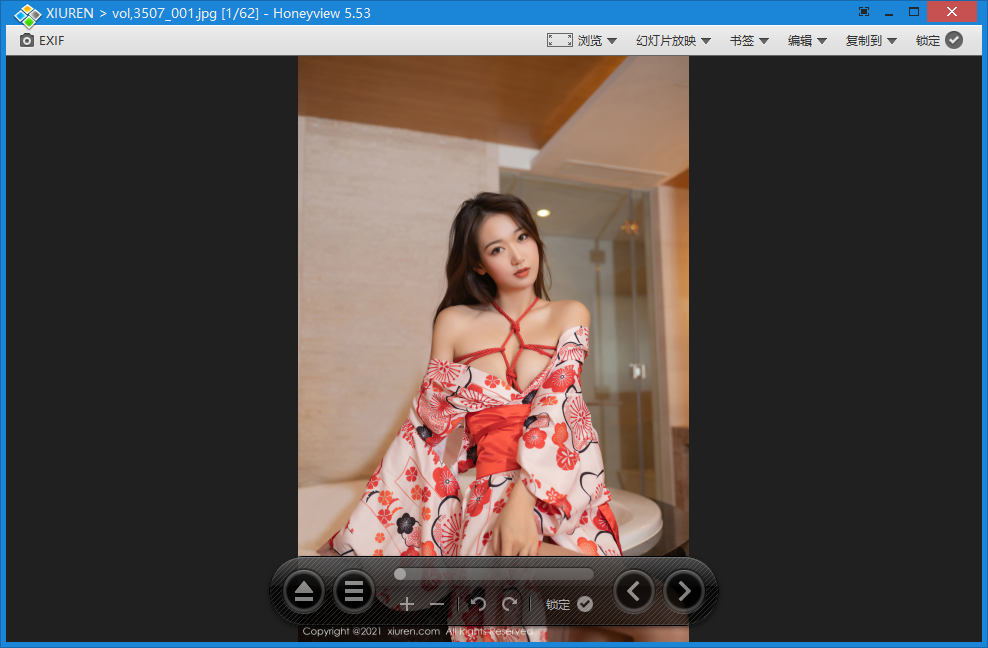This screenshot has height=648, width=988.
Task: Click the eject-style open file icon
Action: (304, 591)
